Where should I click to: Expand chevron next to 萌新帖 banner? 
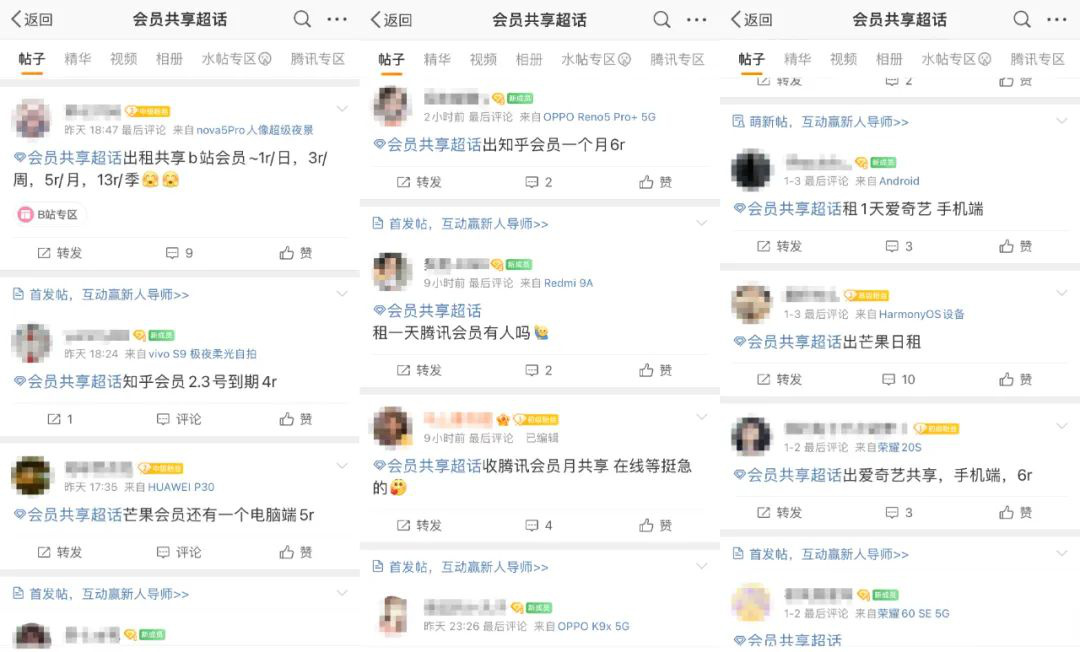point(1061,120)
